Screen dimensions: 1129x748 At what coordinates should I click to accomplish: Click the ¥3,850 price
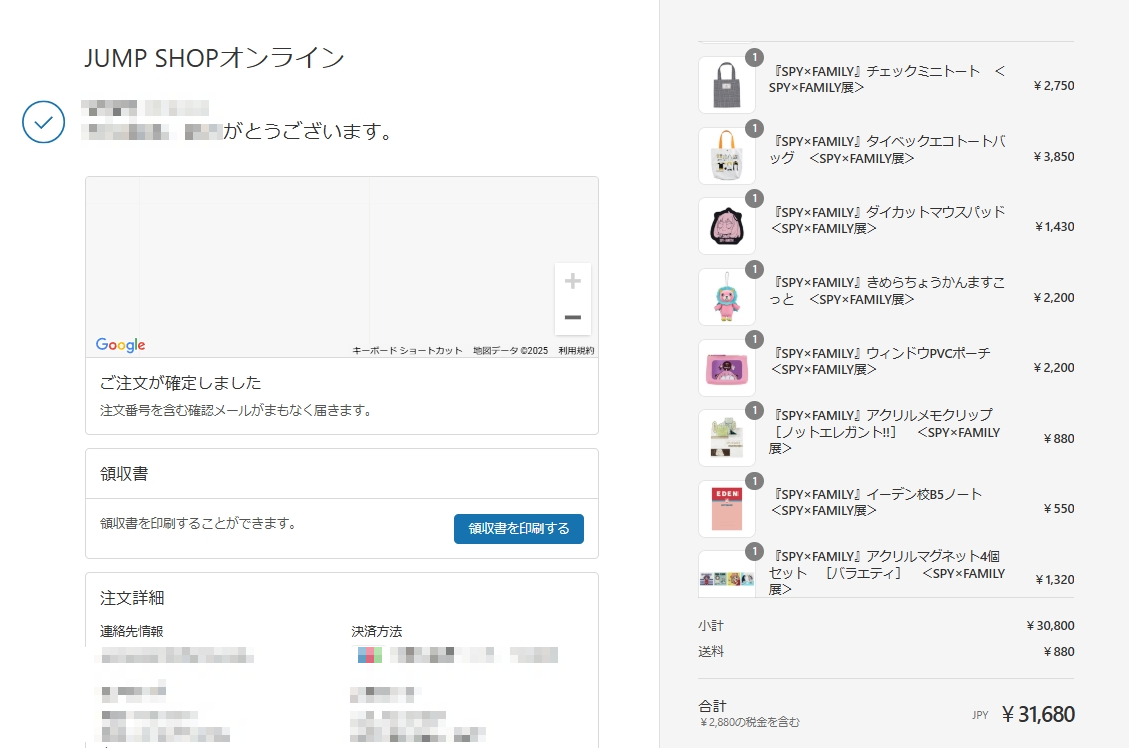point(1053,157)
